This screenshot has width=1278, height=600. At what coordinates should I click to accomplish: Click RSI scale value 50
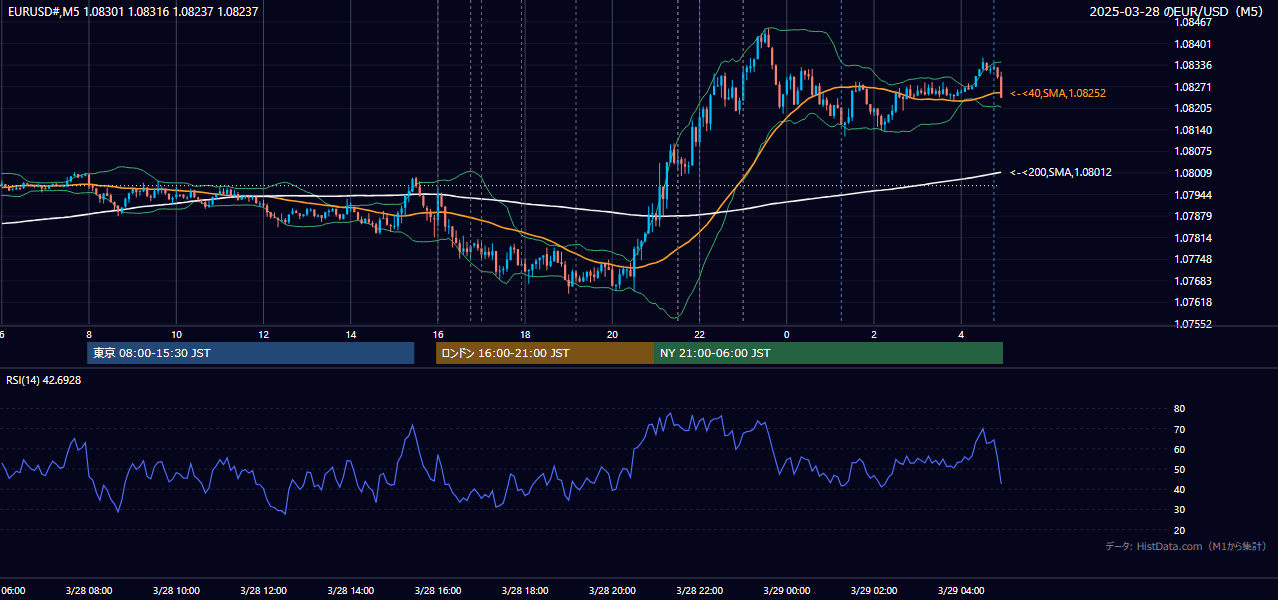(1179, 469)
